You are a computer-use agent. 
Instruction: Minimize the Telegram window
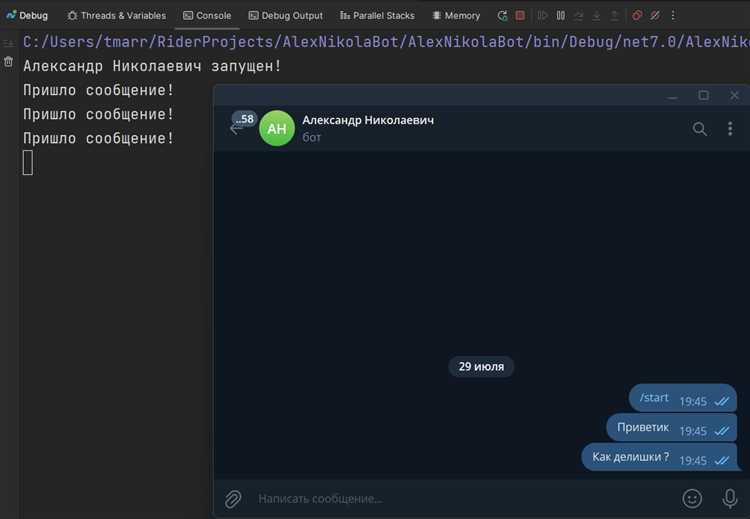tap(673, 96)
